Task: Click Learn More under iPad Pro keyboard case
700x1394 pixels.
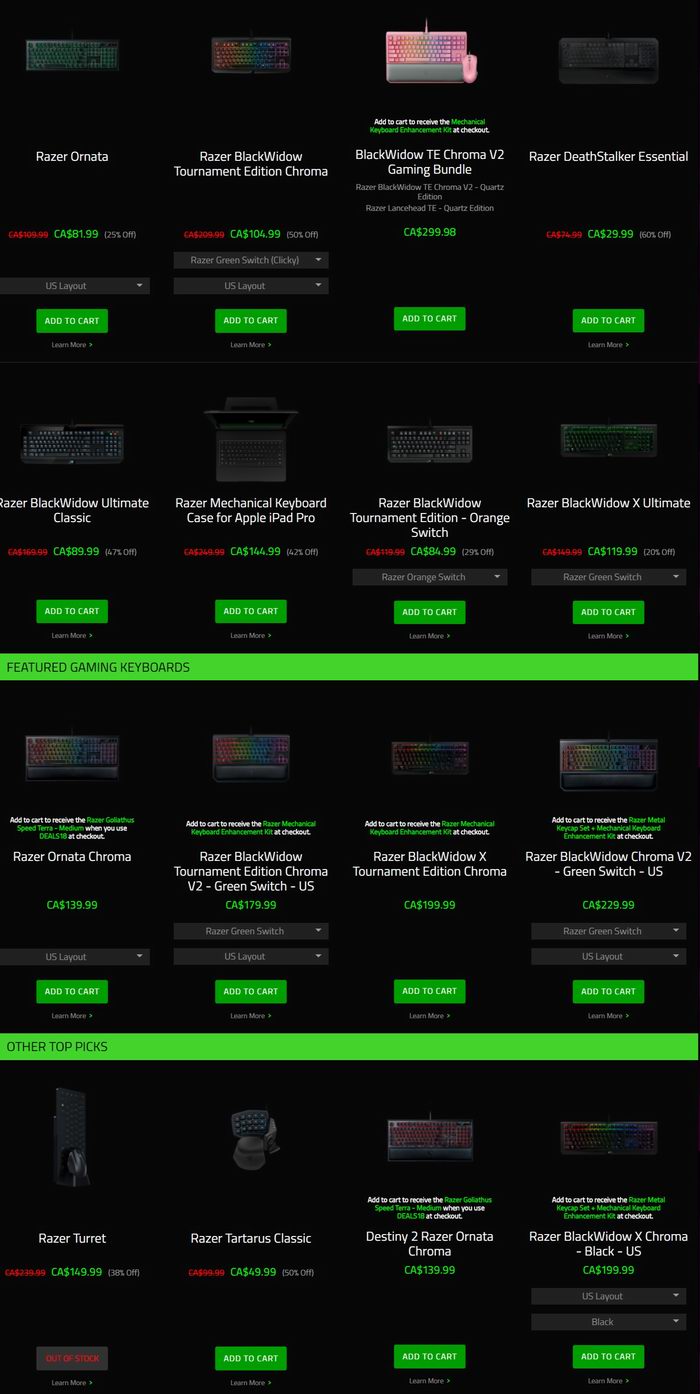Action: click(x=251, y=635)
